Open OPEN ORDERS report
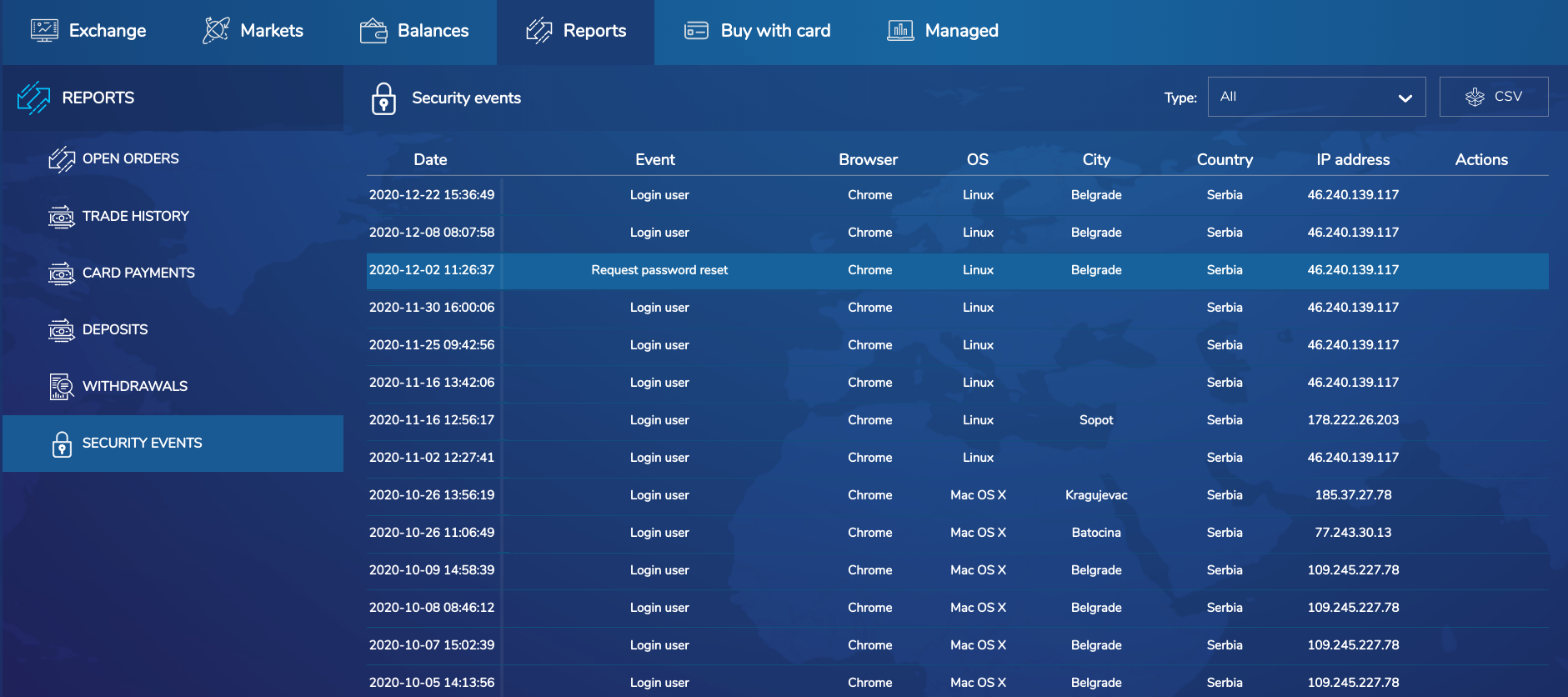The image size is (1568, 697). [x=130, y=158]
